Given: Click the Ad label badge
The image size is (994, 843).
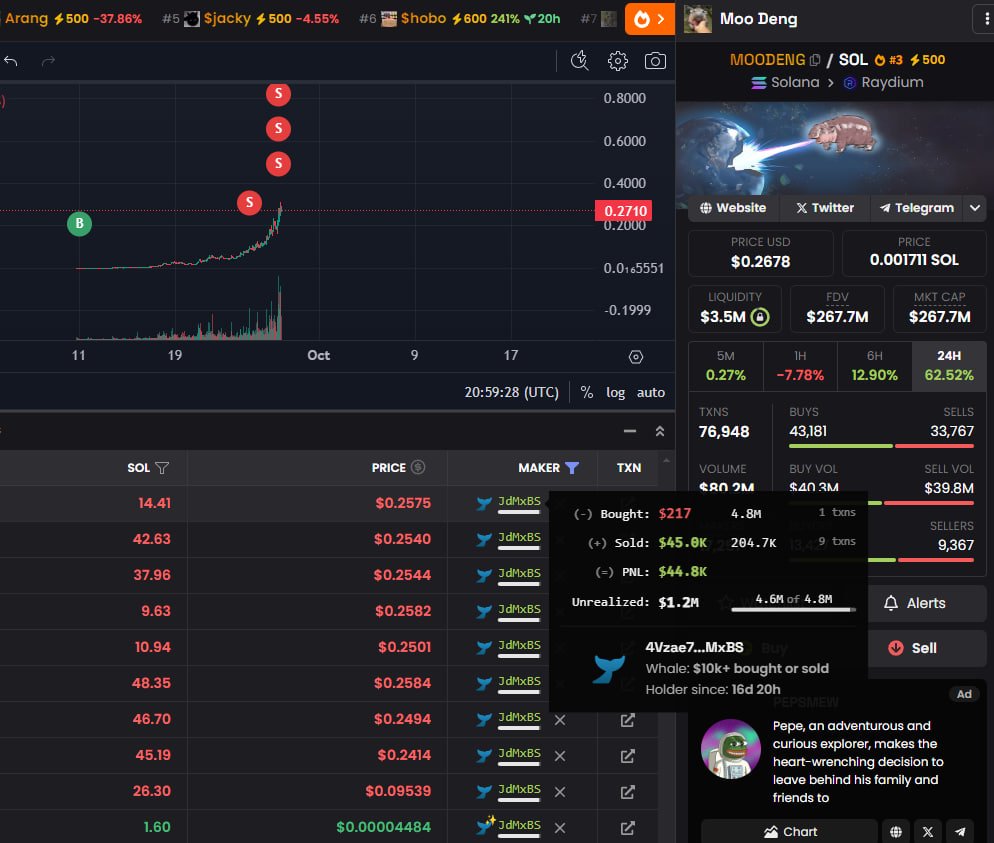Looking at the screenshot, I should [x=964, y=694].
